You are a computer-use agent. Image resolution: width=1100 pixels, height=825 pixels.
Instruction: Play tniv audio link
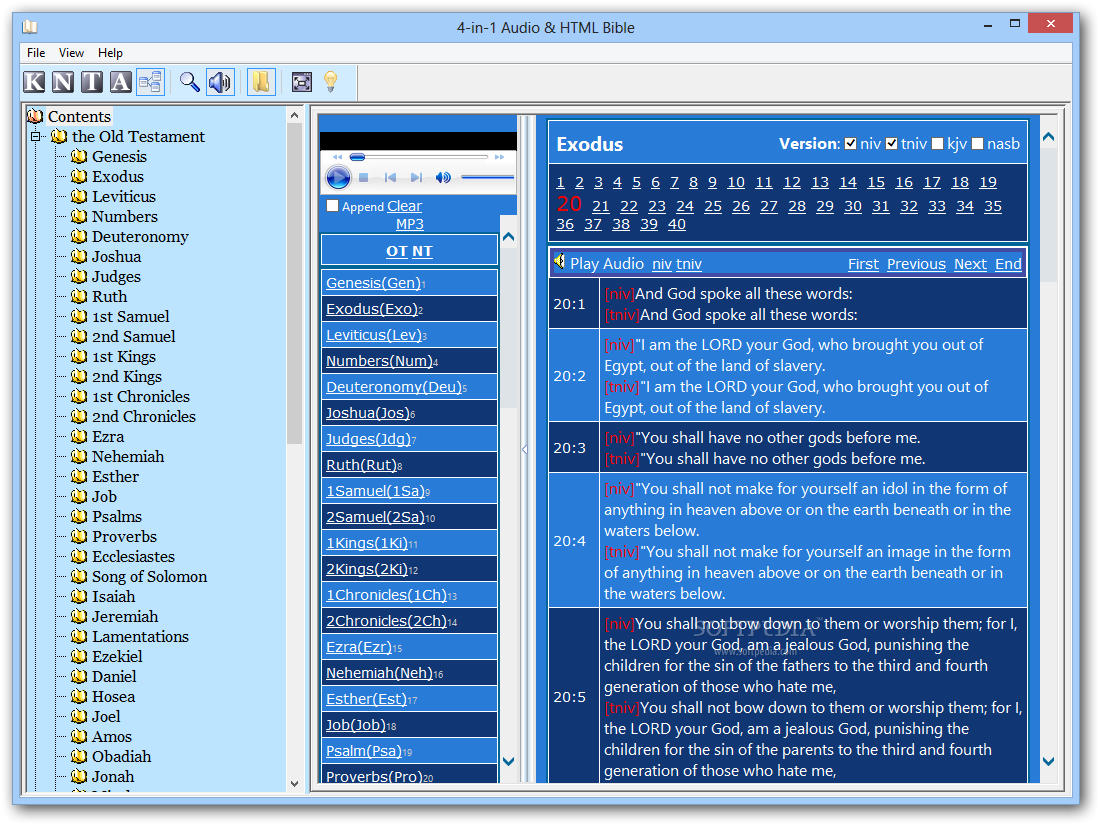(x=689, y=264)
